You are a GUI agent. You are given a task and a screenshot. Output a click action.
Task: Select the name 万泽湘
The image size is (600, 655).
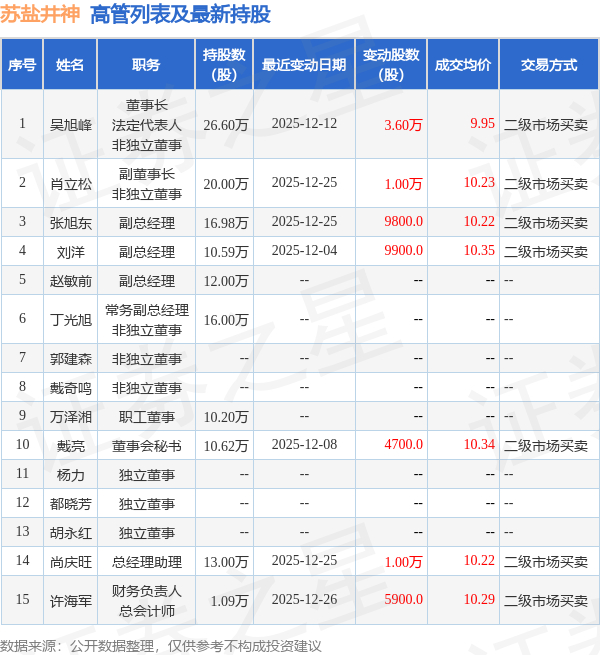tap(71, 416)
